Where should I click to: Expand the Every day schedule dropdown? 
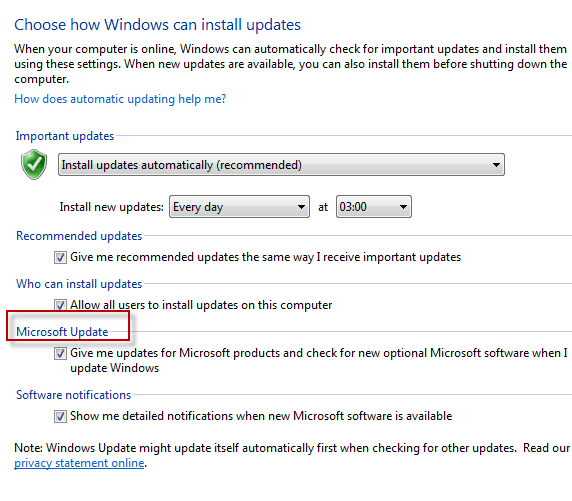[x=239, y=207]
